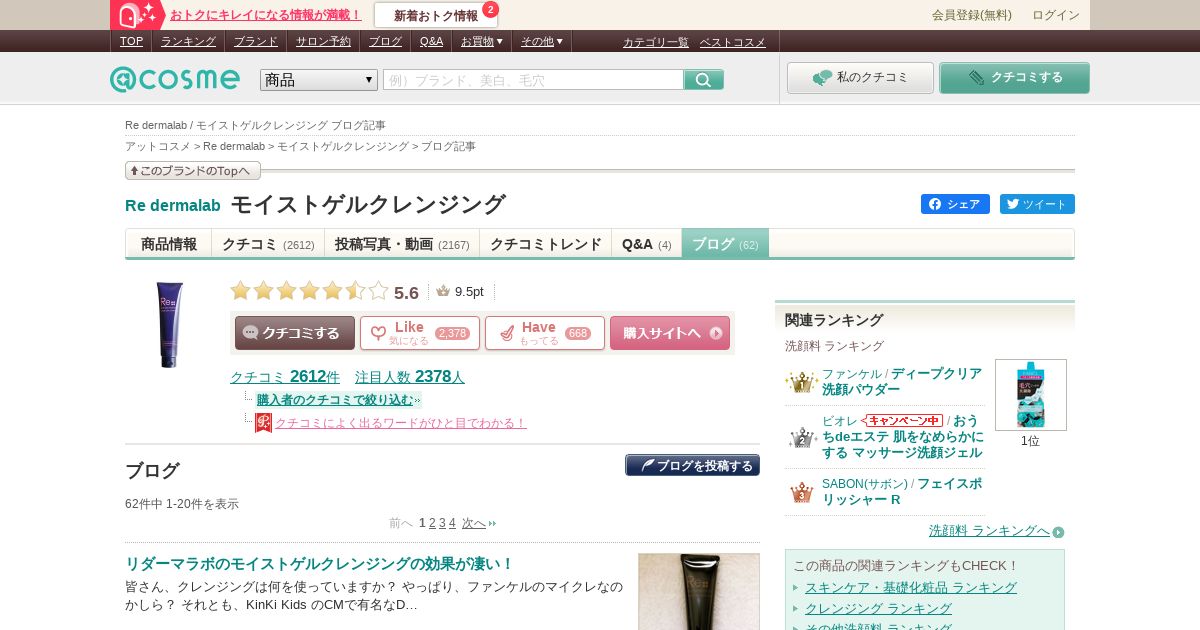Image resolution: width=1200 pixels, height=630 pixels.
Task: Switch to the Q&A (4) tab
Action: tap(647, 244)
